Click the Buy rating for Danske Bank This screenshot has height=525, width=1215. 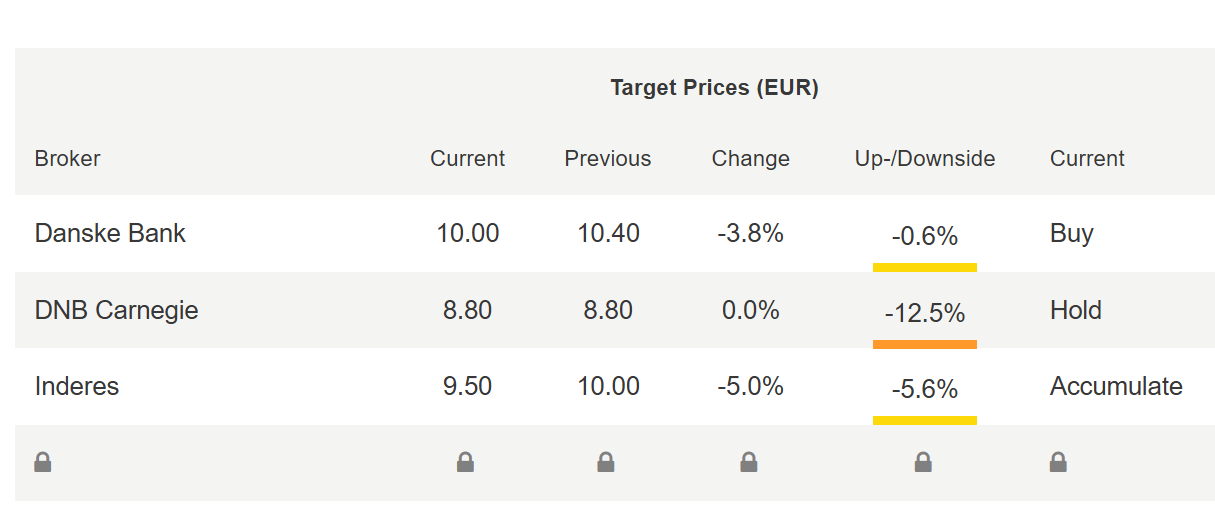tap(1072, 234)
